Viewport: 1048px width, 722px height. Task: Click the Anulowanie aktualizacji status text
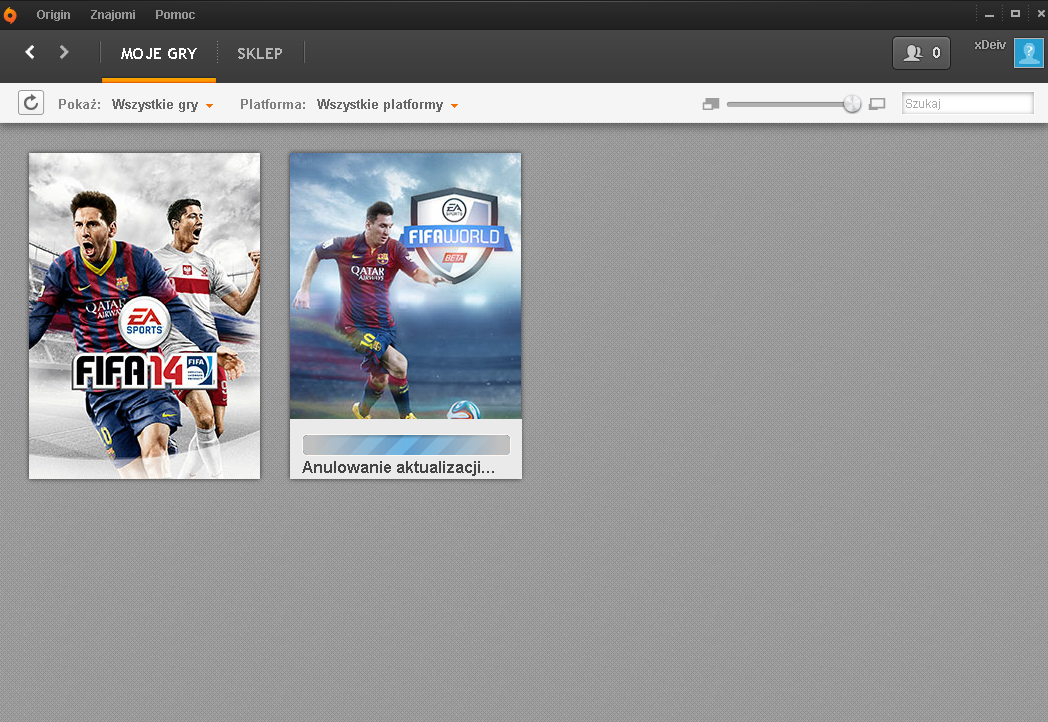pyautogui.click(x=398, y=467)
